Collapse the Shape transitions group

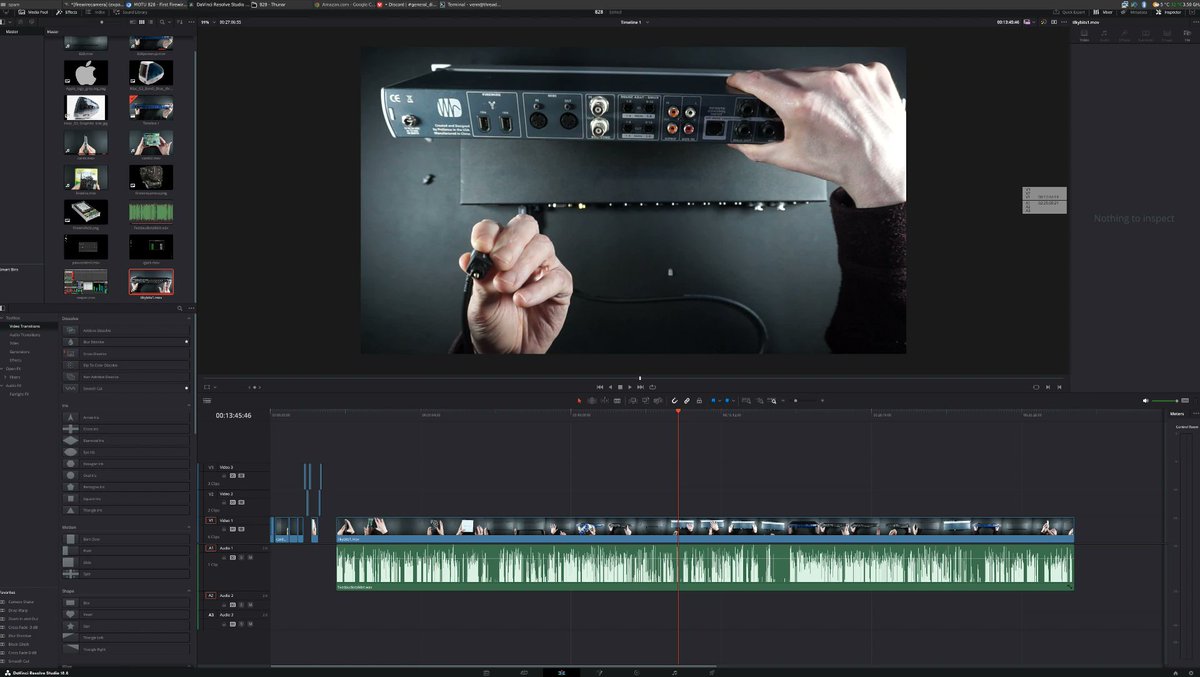coord(190,591)
